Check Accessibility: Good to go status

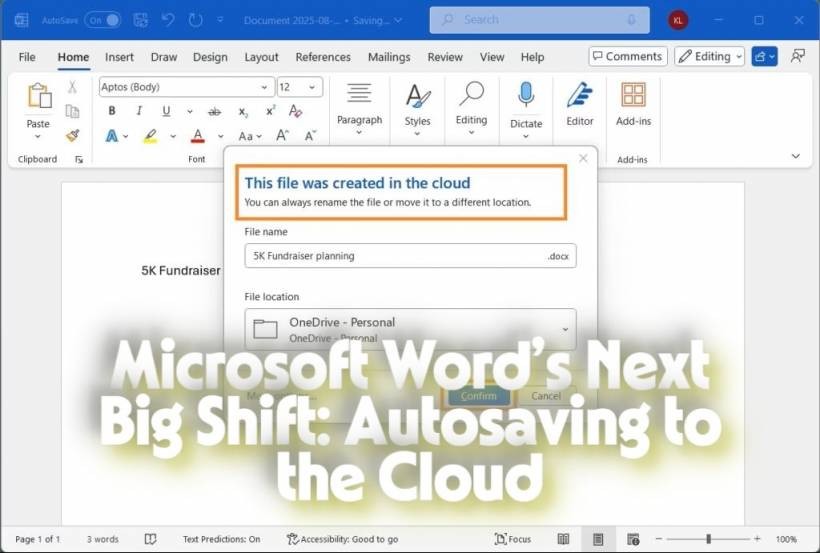coord(343,539)
